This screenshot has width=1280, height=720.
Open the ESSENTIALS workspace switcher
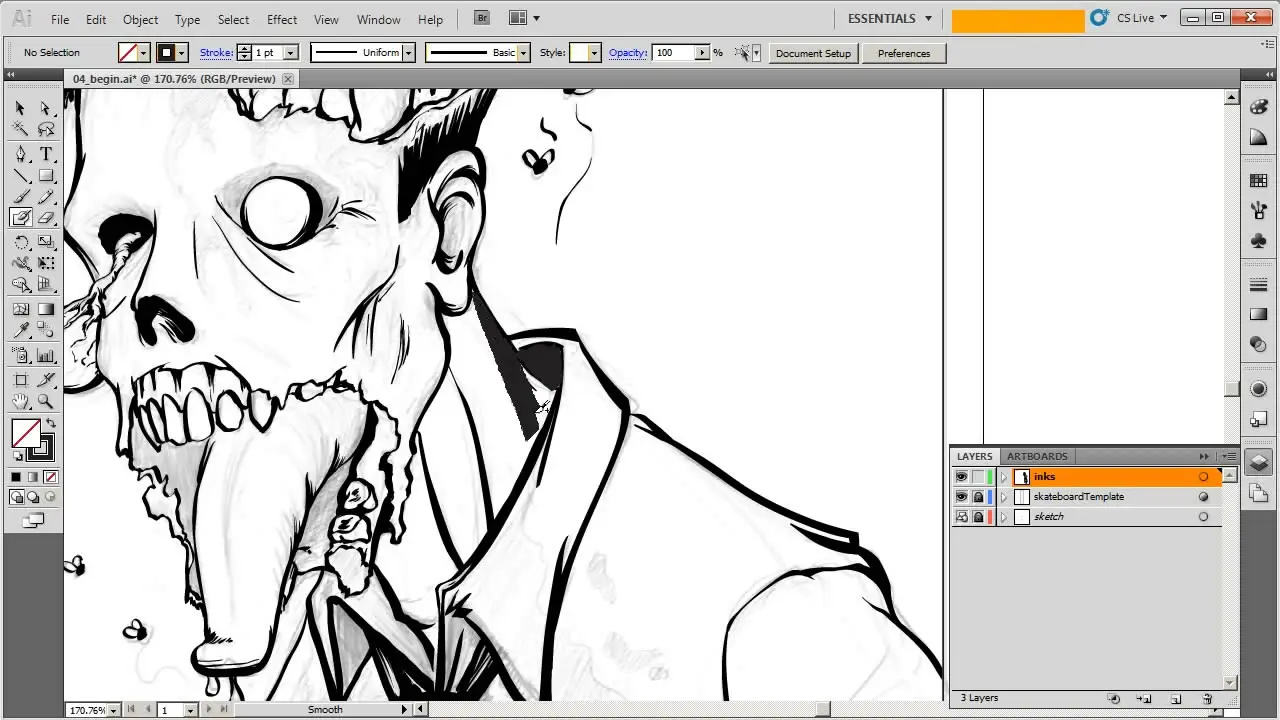889,18
